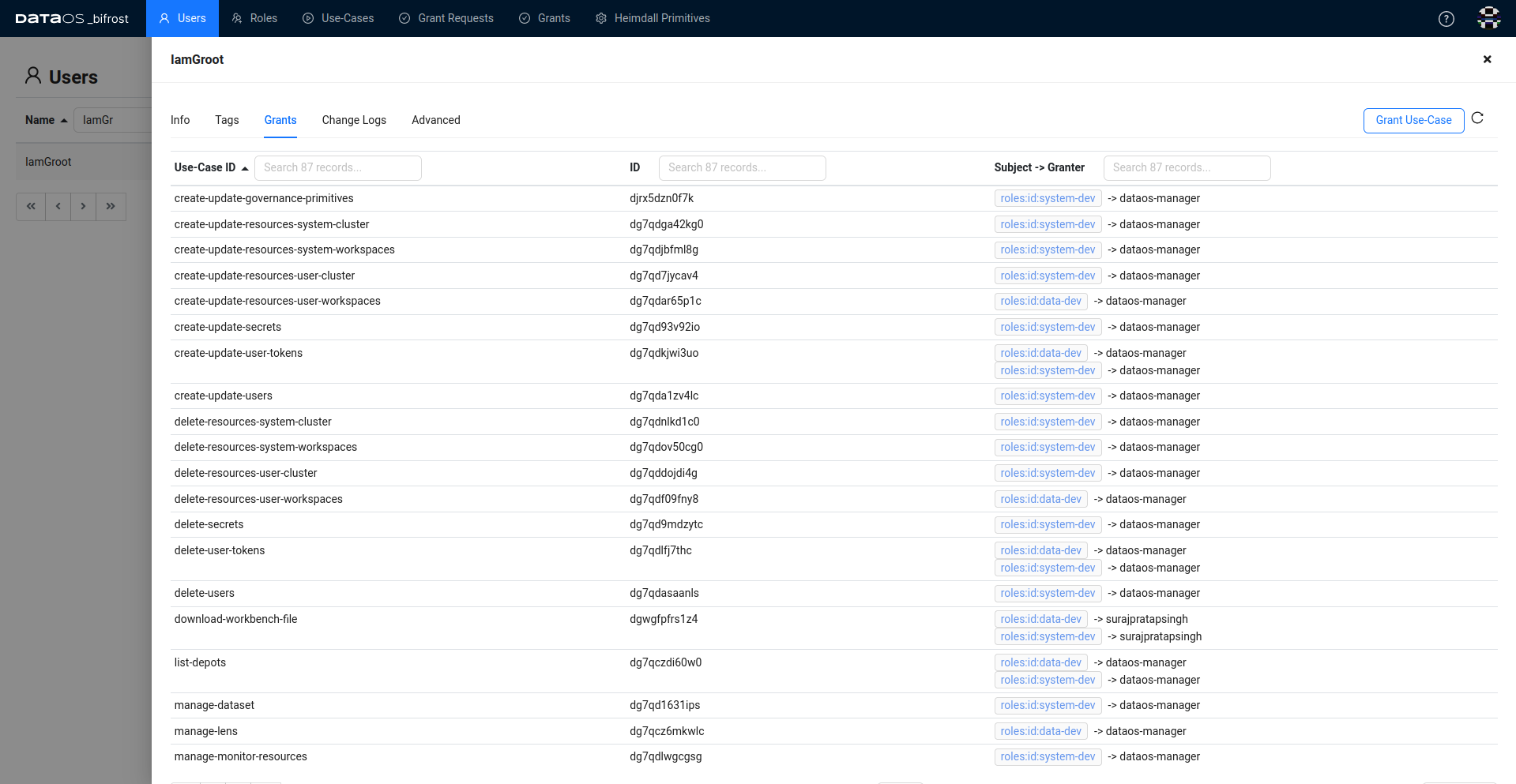Open the Grants nav tab
Screen dimensions: 1516x784
[x=544, y=18]
